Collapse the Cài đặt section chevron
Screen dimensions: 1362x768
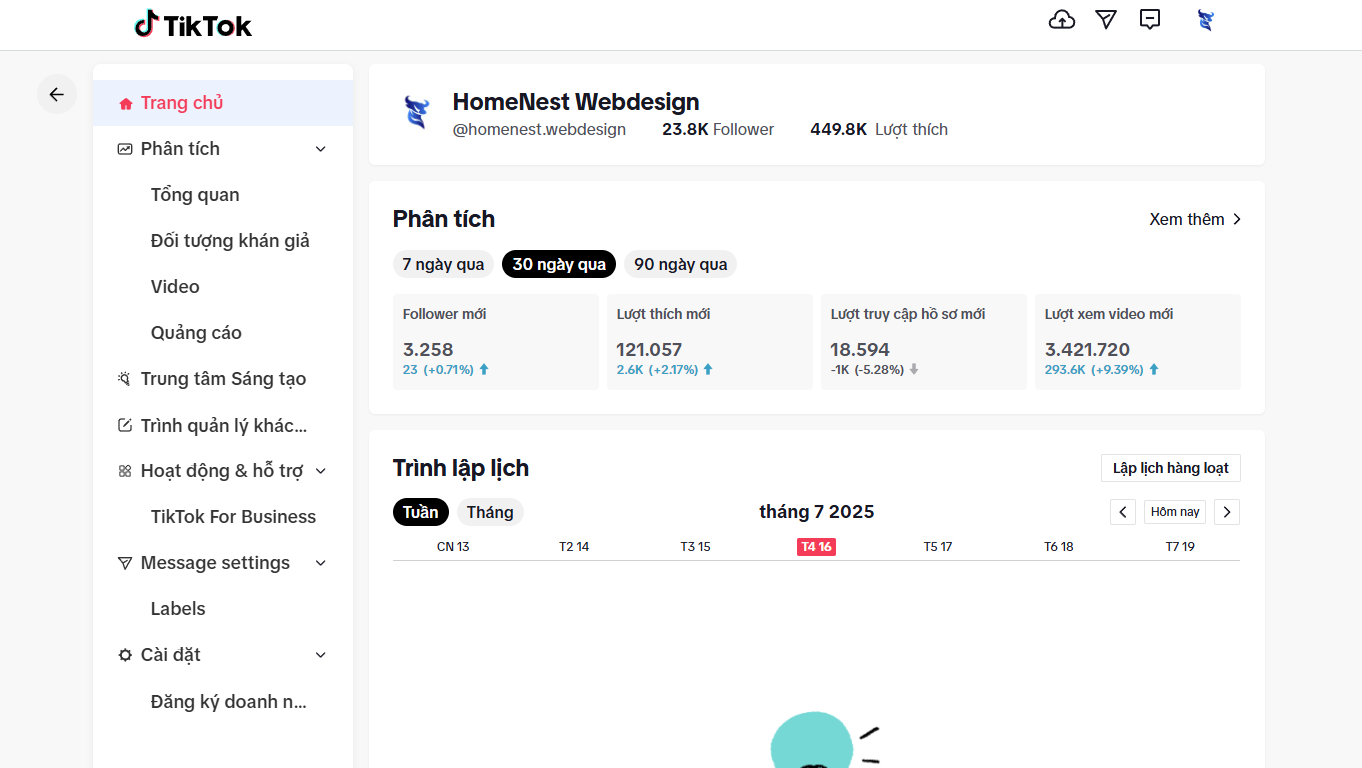321,655
